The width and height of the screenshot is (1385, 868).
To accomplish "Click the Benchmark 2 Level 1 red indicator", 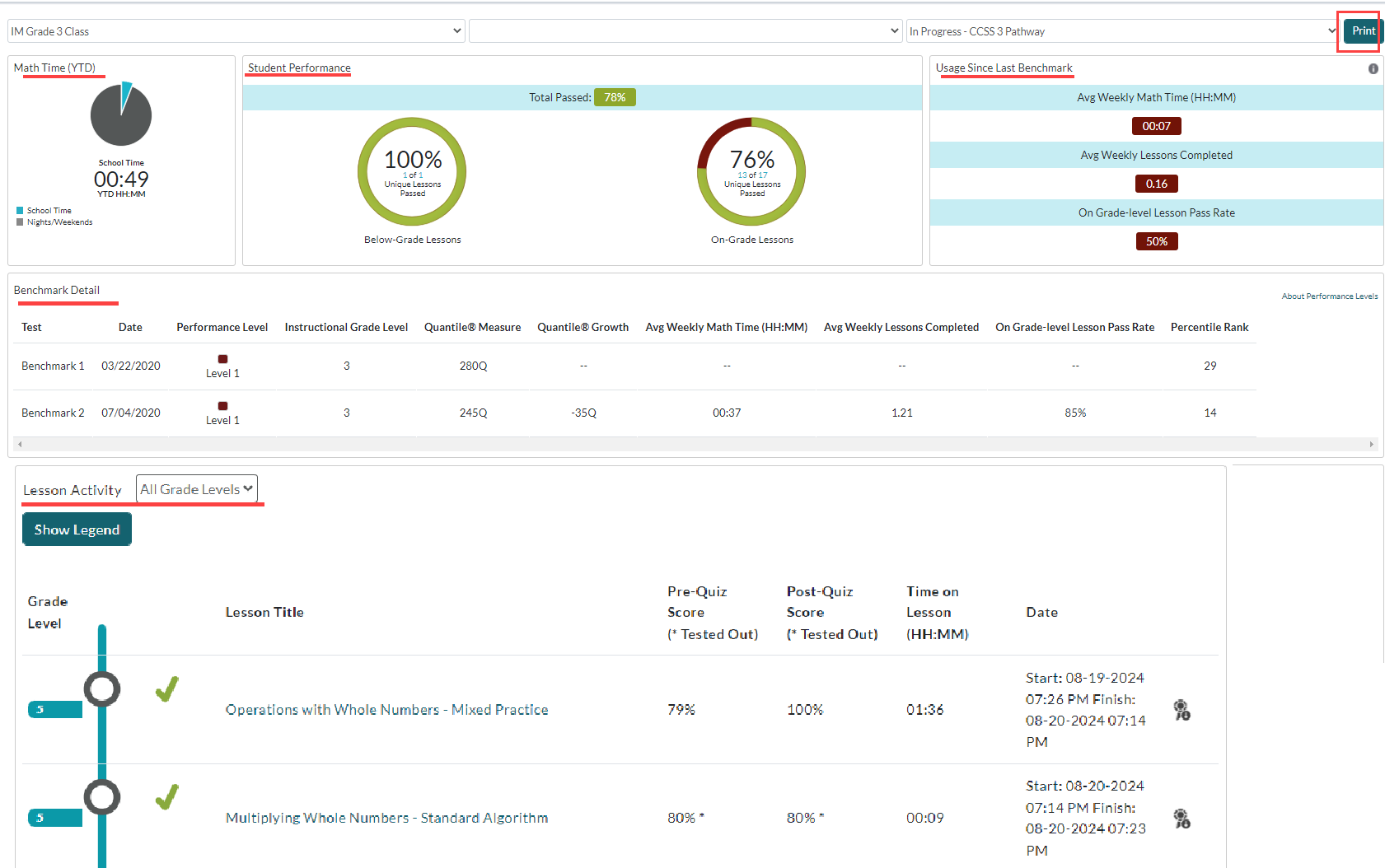I will [222, 406].
